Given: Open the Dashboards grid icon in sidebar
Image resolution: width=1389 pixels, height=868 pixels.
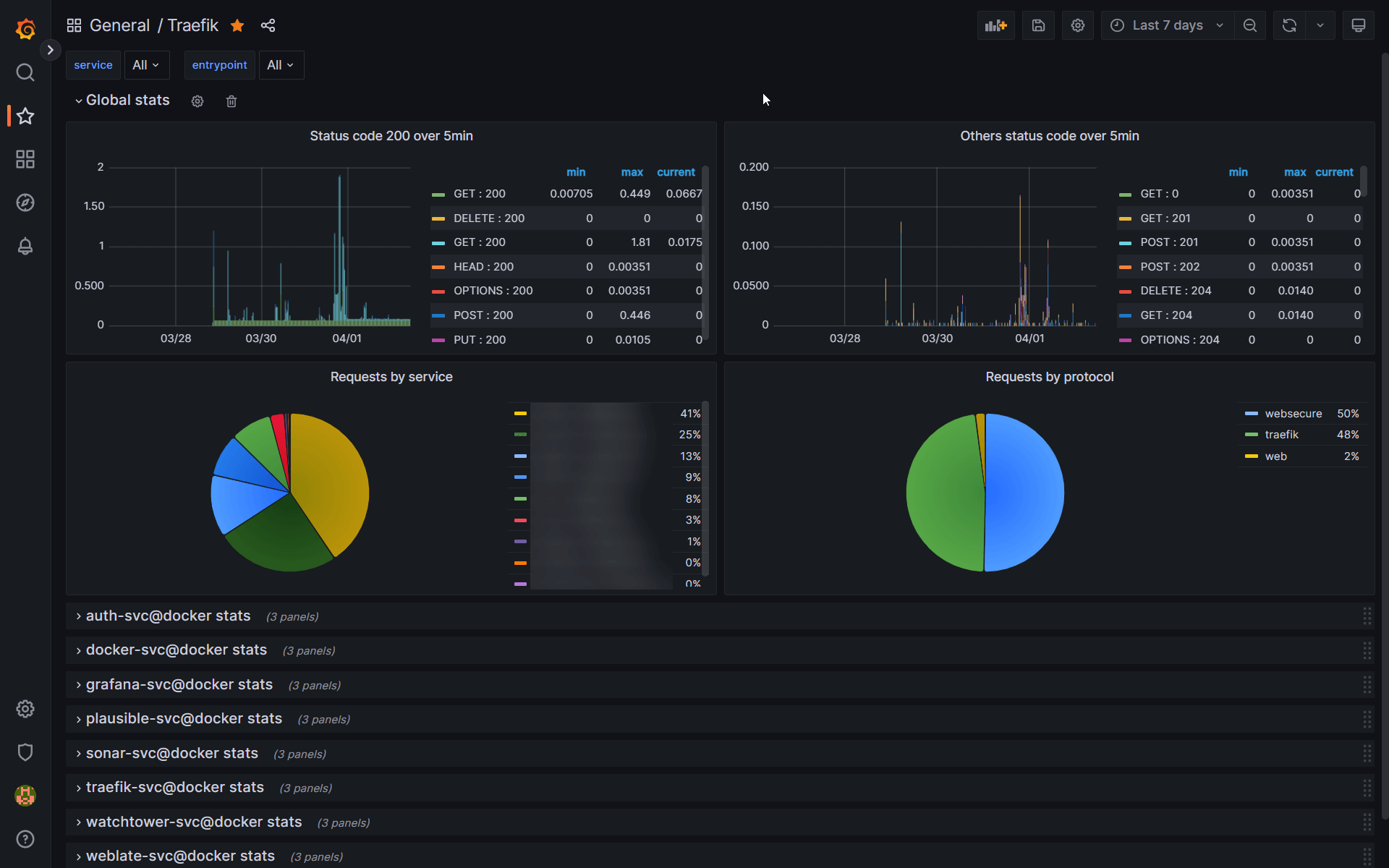Looking at the screenshot, I should (x=25, y=159).
